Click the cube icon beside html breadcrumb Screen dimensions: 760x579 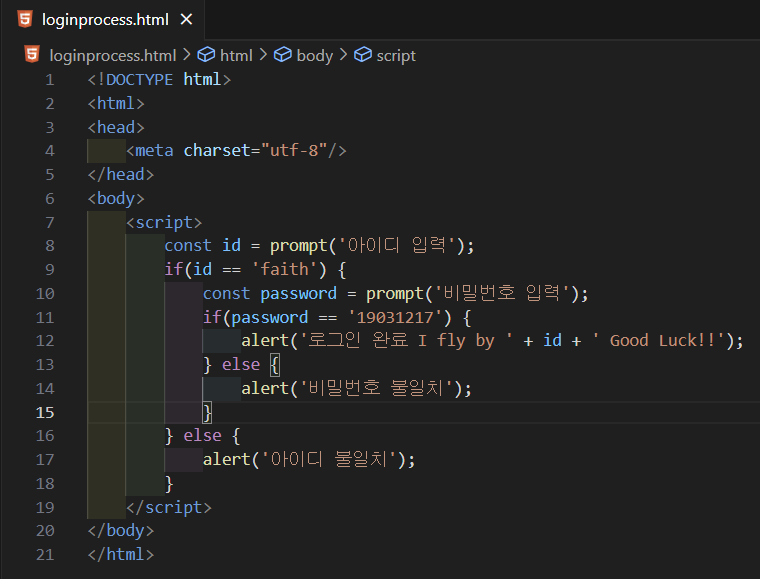click(x=206, y=54)
